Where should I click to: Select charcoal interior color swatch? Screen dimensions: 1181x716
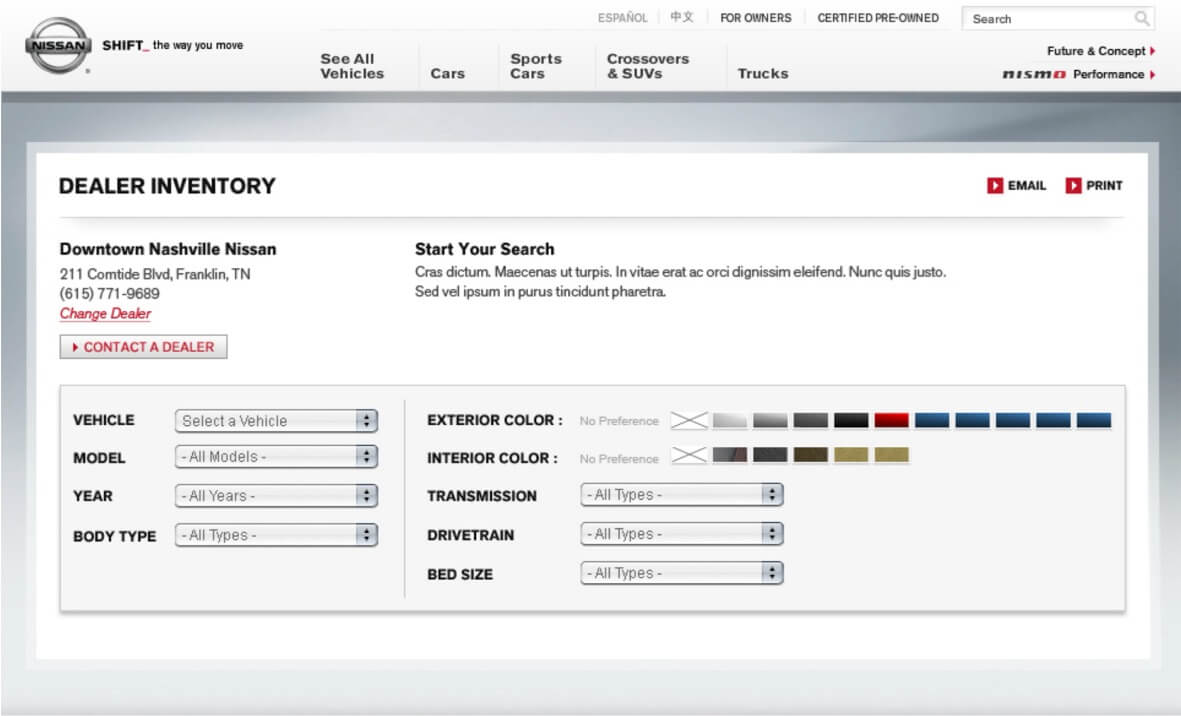[x=770, y=455]
